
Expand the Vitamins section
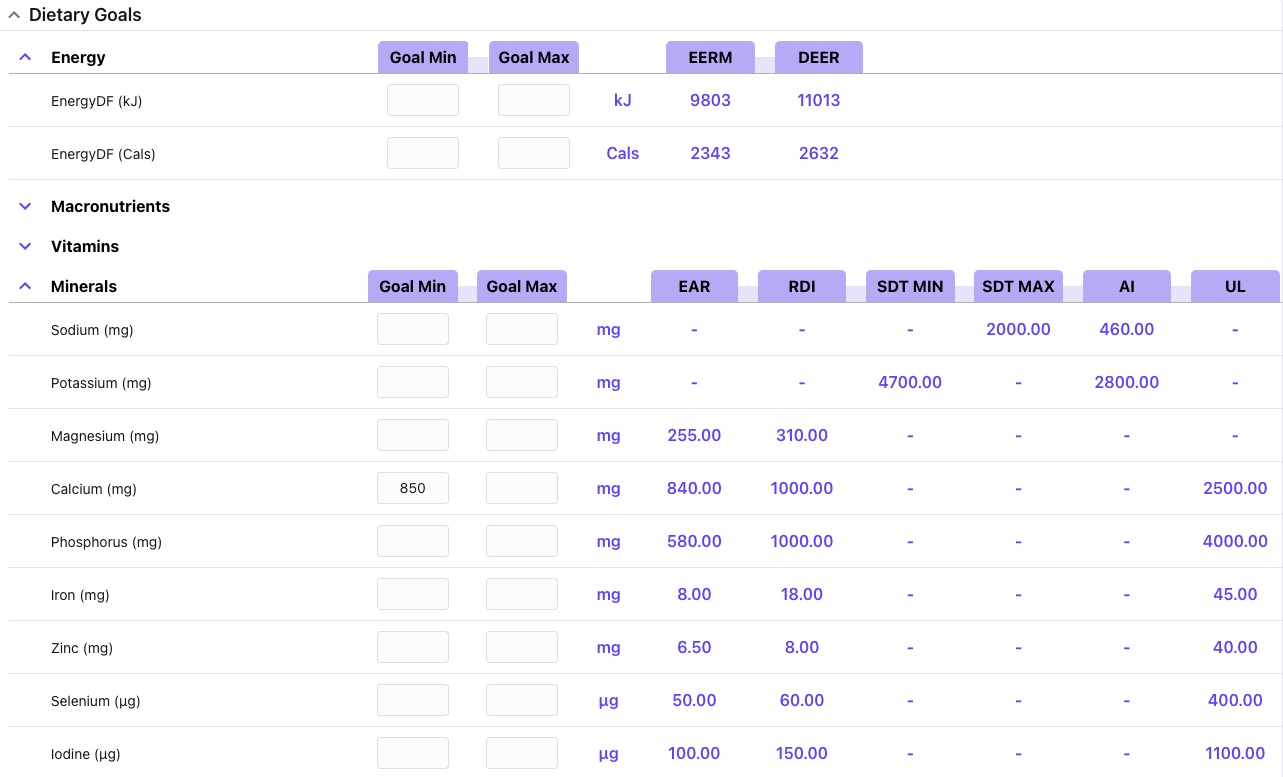pyautogui.click(x=26, y=247)
